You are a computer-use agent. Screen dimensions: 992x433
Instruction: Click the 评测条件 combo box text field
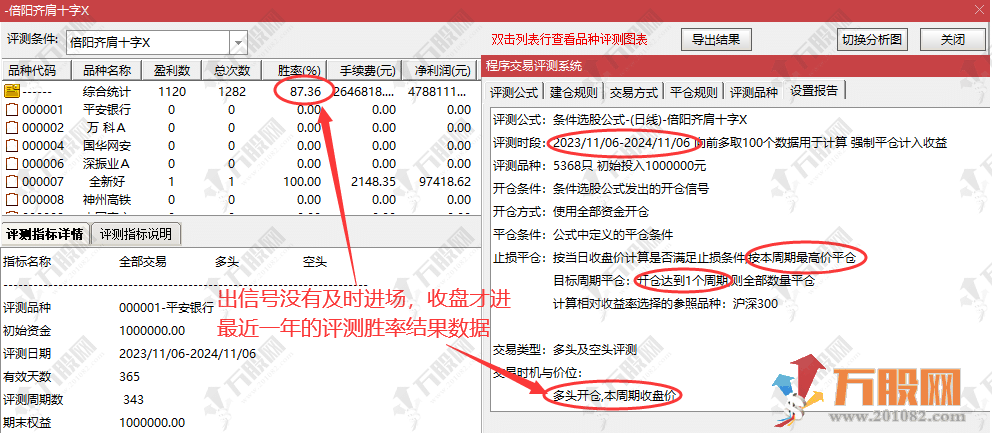(x=148, y=42)
